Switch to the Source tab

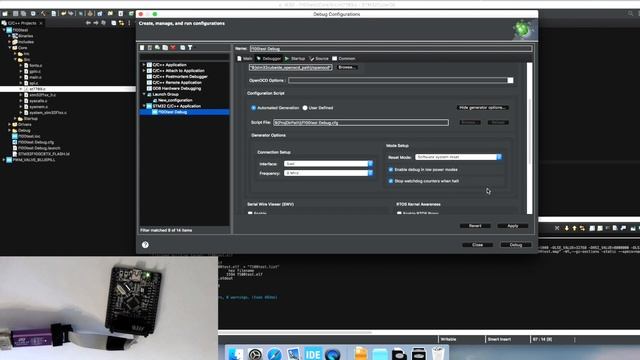coord(319,59)
